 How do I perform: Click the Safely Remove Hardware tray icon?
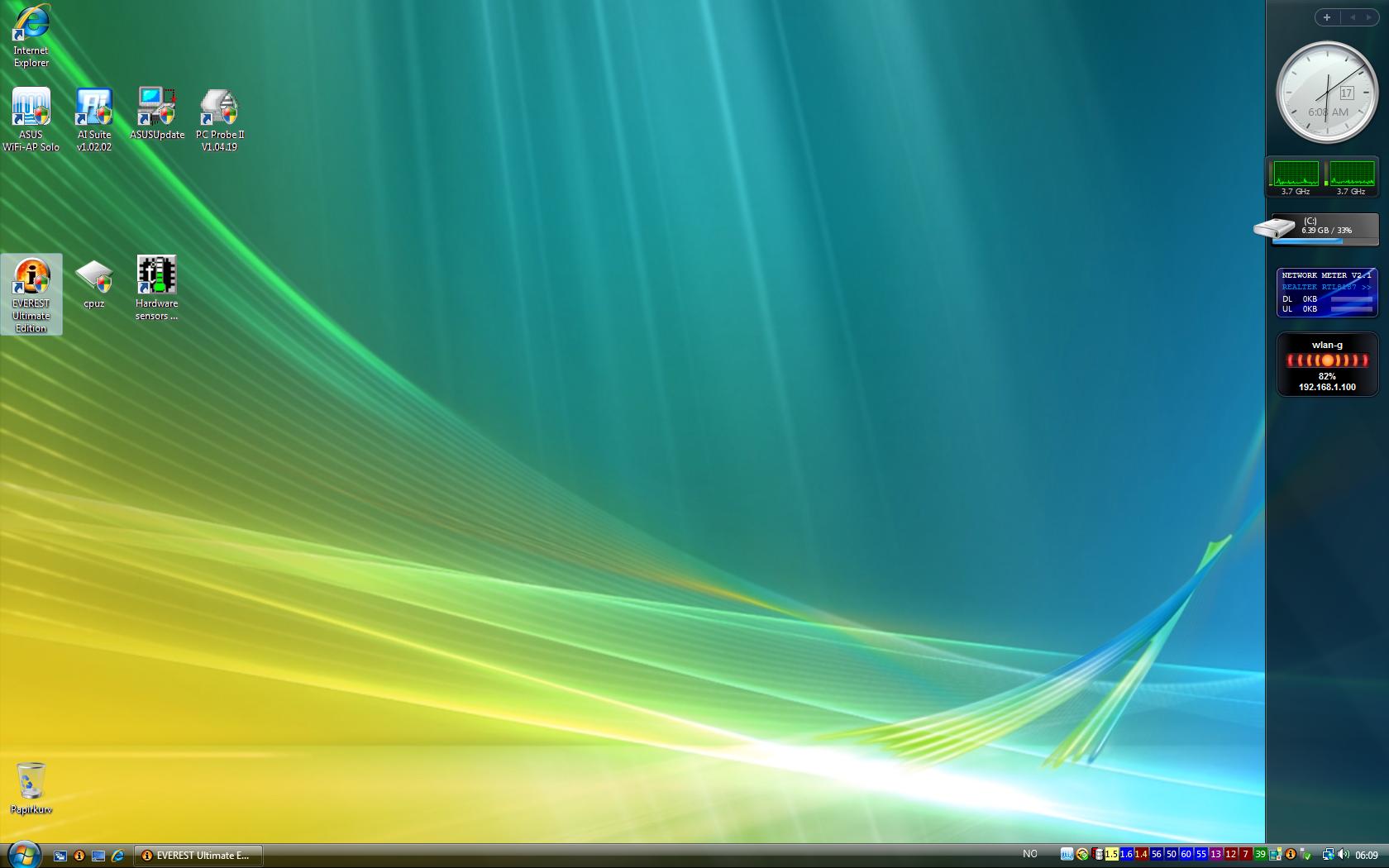[x=1305, y=854]
